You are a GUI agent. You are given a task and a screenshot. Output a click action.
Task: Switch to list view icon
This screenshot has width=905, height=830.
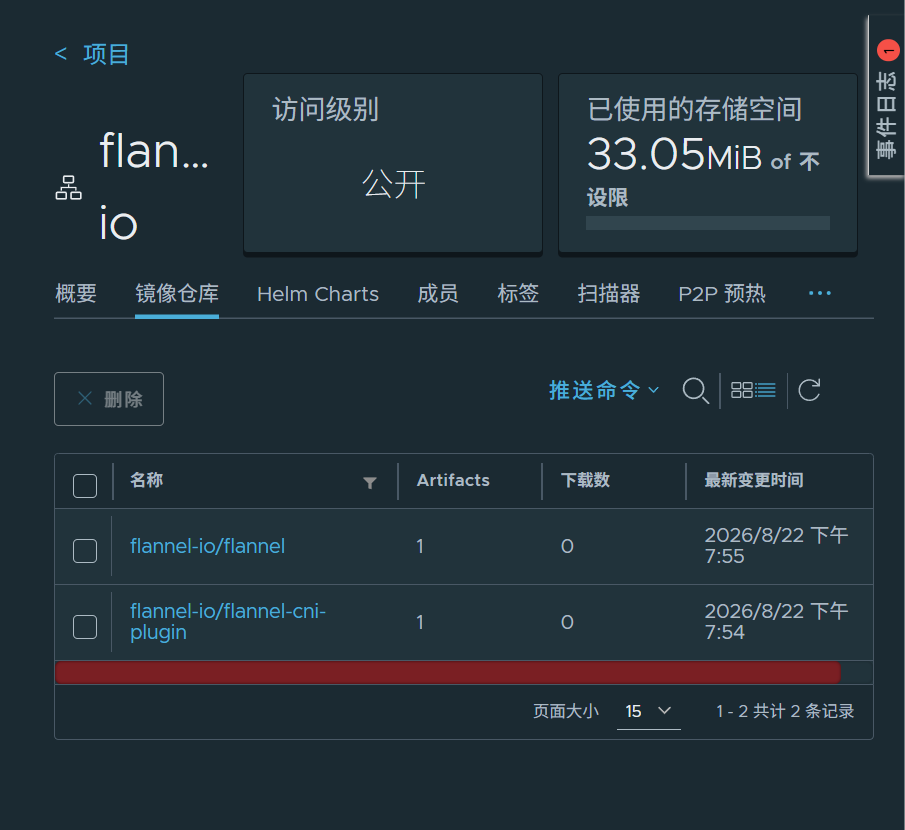click(x=765, y=390)
